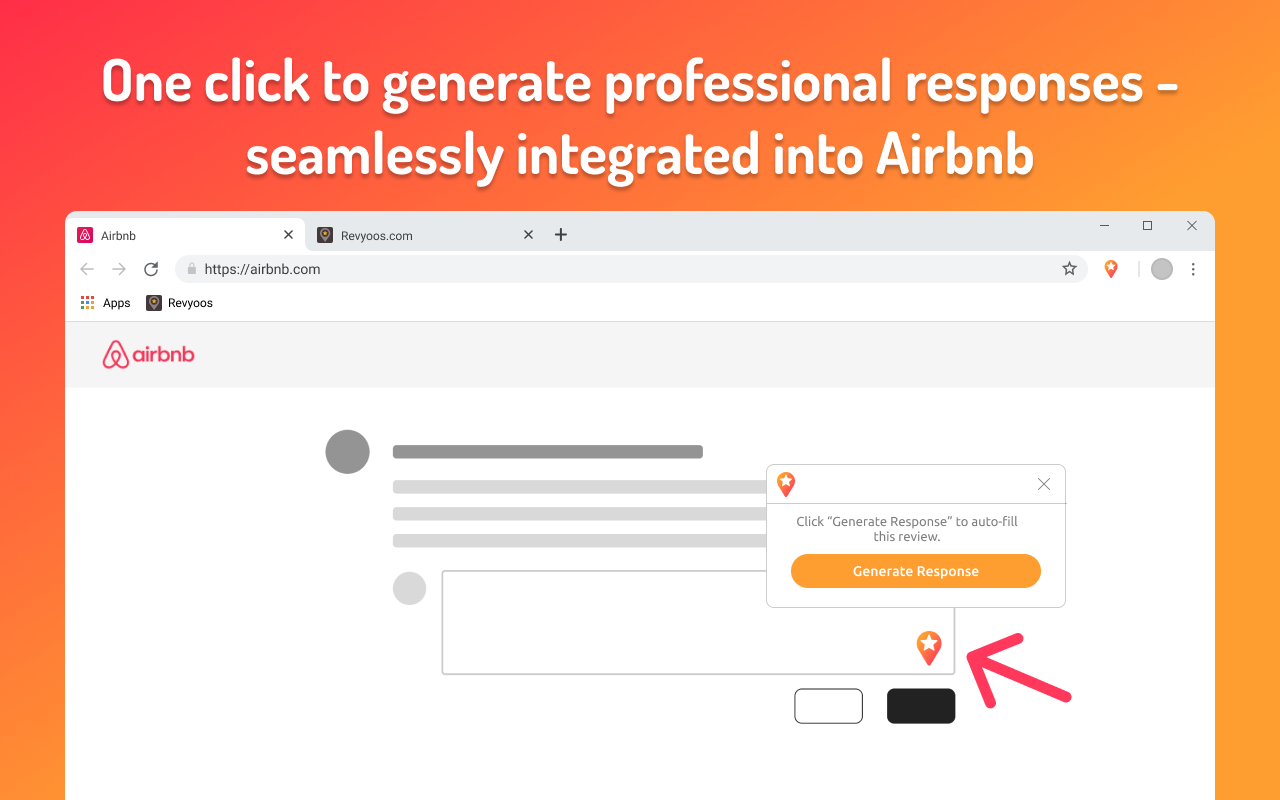
Task: Reload the page with the refresh icon
Action: coord(151,269)
